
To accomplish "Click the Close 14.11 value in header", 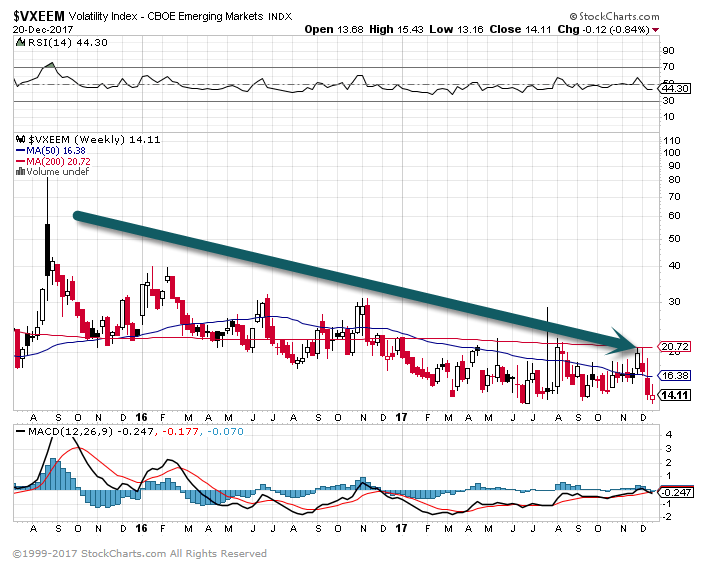I will pyautogui.click(x=520, y=29).
